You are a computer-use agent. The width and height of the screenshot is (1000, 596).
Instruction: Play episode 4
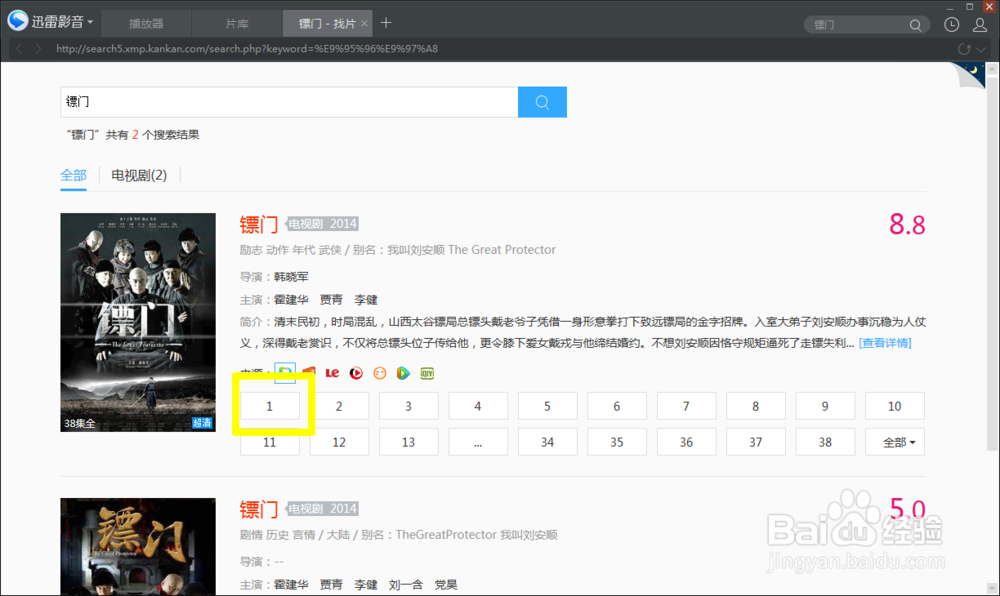tap(478, 406)
